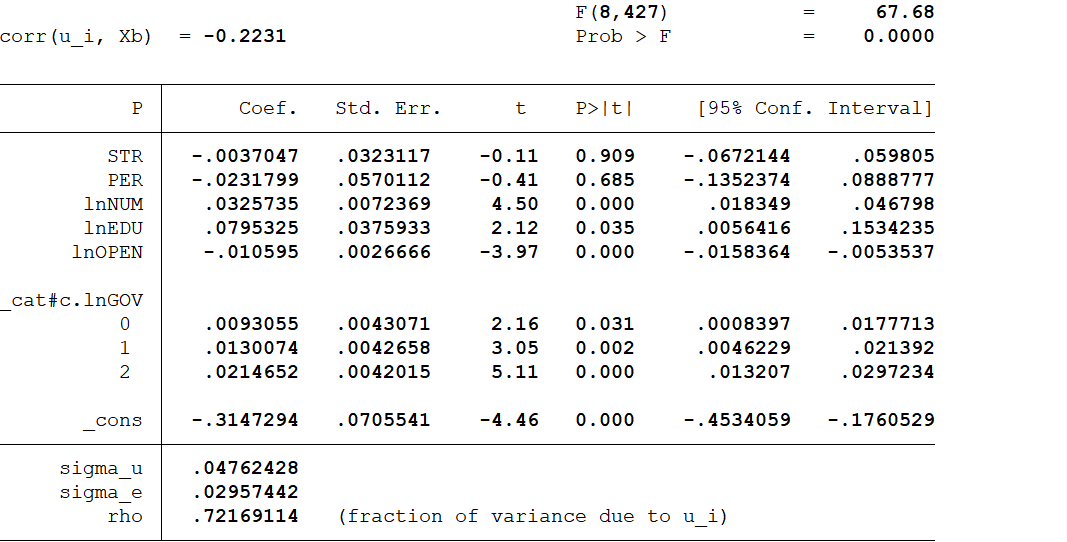
Task: Select the _cons coefficient -.3147294
Action: [245, 420]
